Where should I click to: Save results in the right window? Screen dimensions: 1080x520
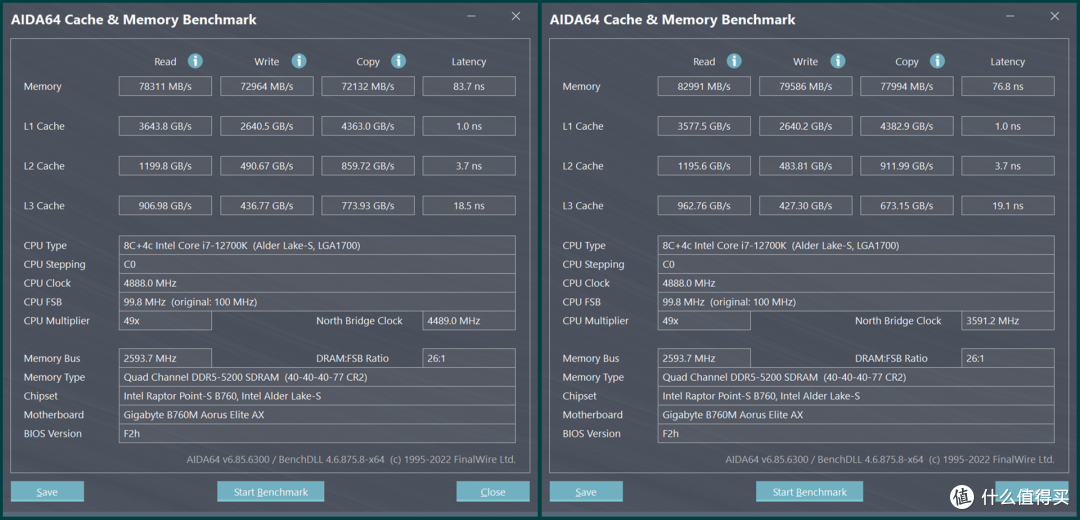point(586,492)
